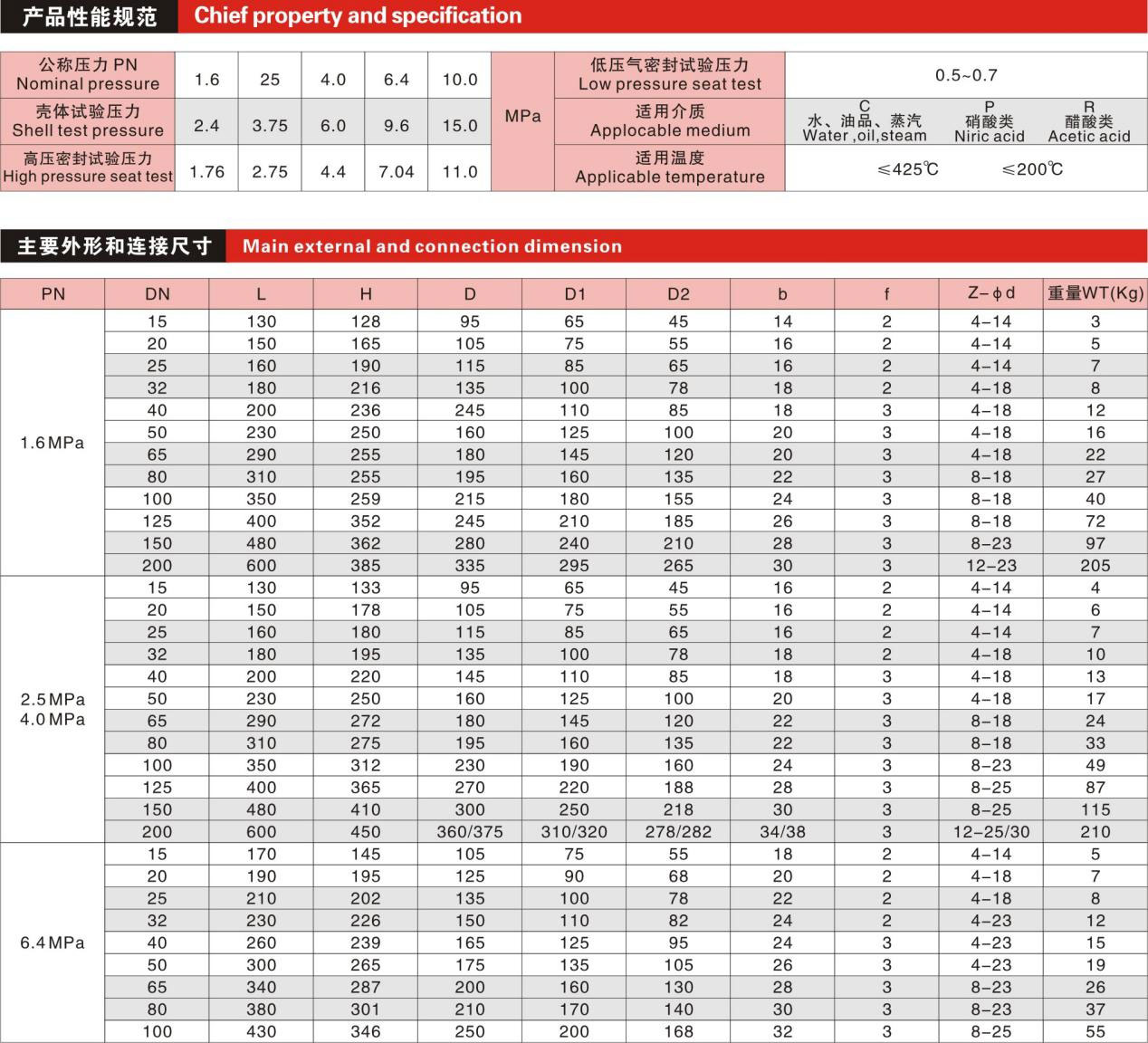The image size is (1148, 1043).
Task: Click the 1.6MPa pressure group label
Action: coord(53,443)
